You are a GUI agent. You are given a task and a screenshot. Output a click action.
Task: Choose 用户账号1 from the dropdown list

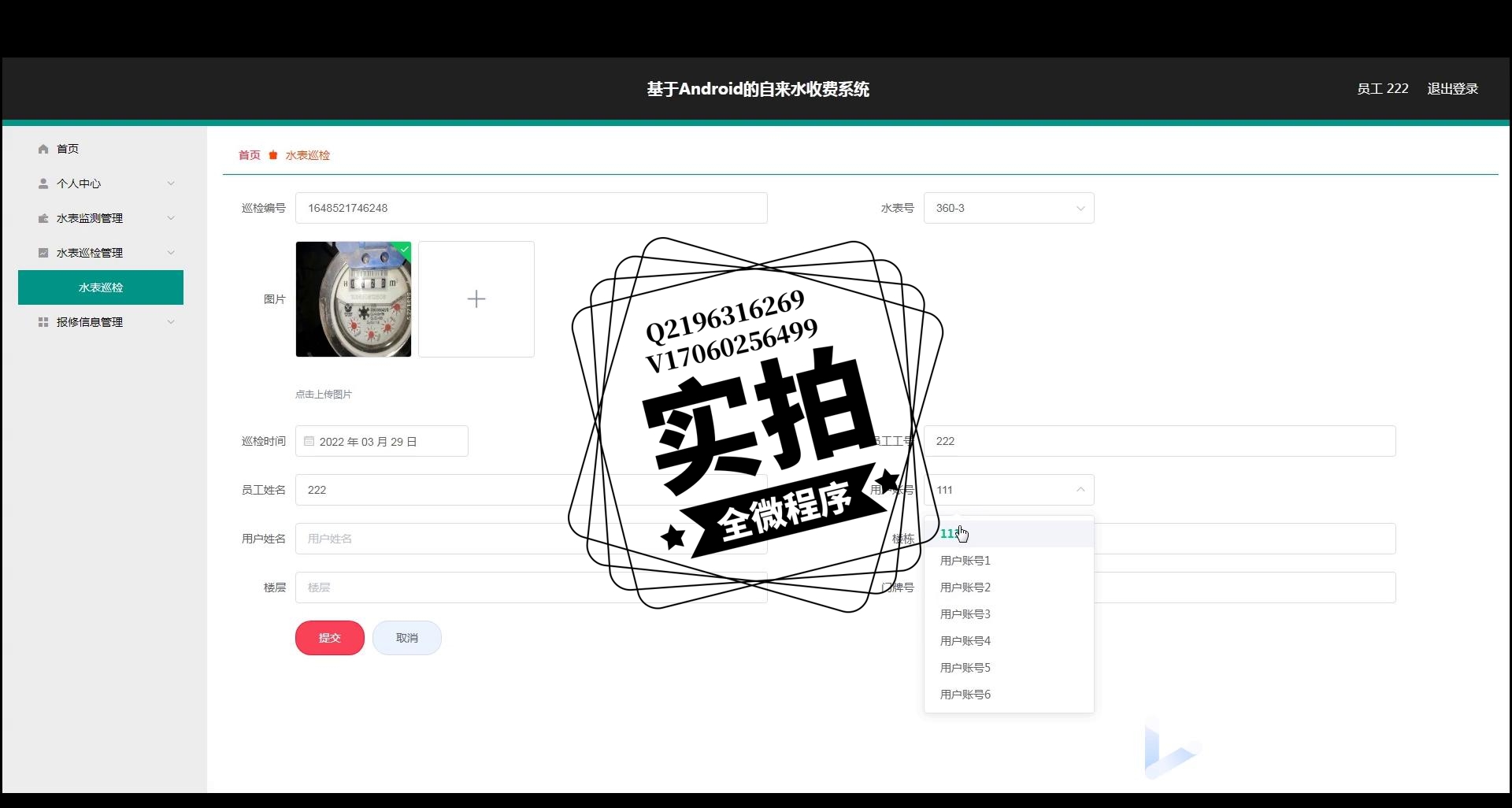1009,561
